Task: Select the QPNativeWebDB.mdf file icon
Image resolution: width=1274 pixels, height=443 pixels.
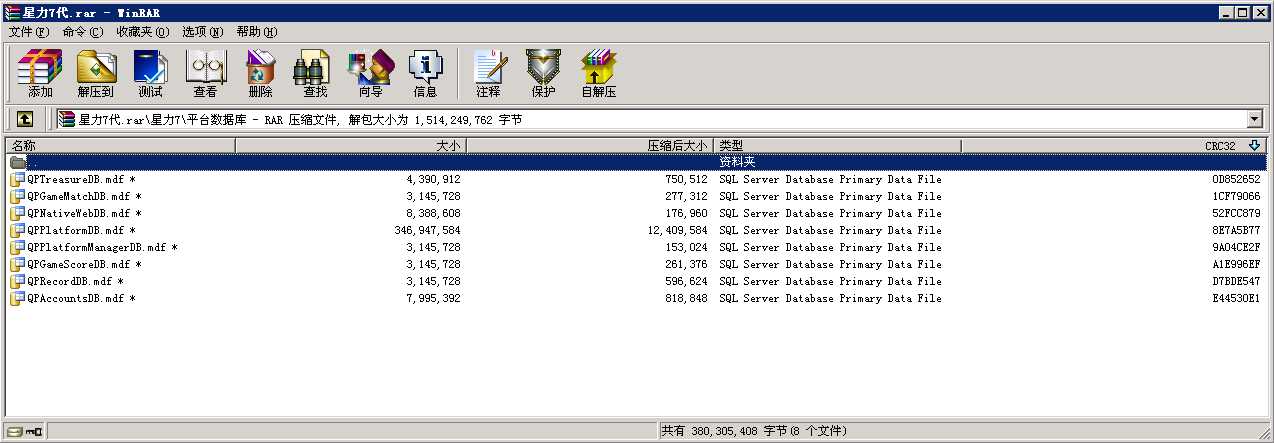Action: (18, 213)
